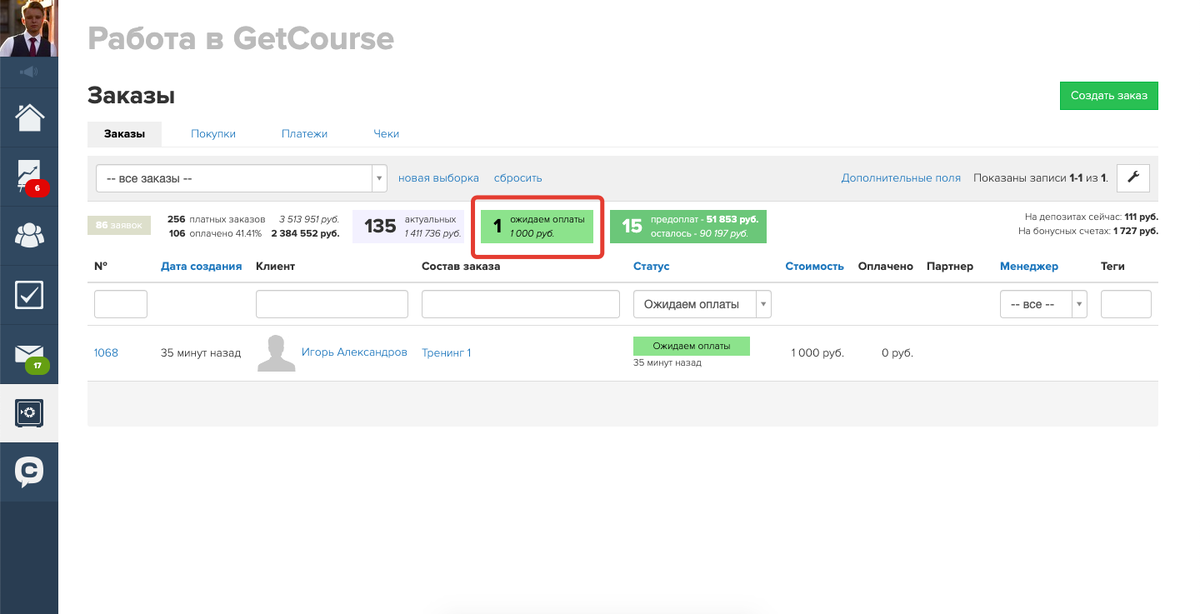This screenshot has width=1200, height=614.
Task: Open the users group sidebar icon
Action: tap(29, 235)
